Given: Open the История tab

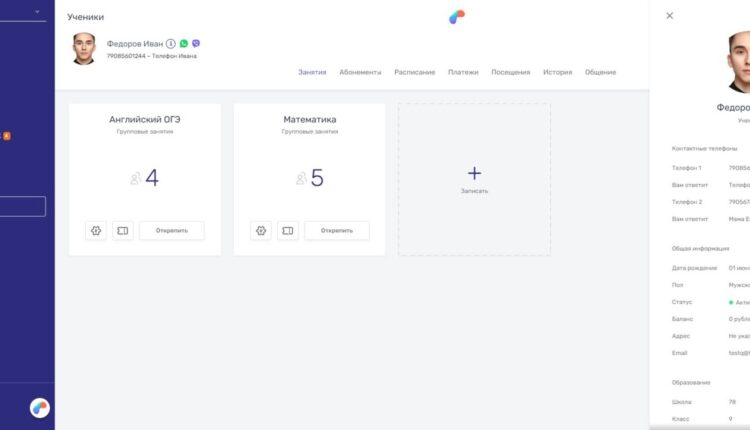Looking at the screenshot, I should 557,72.
